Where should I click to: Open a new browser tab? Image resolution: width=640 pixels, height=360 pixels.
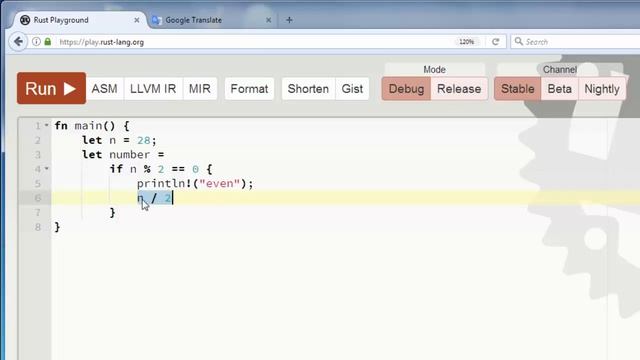pos(289,20)
